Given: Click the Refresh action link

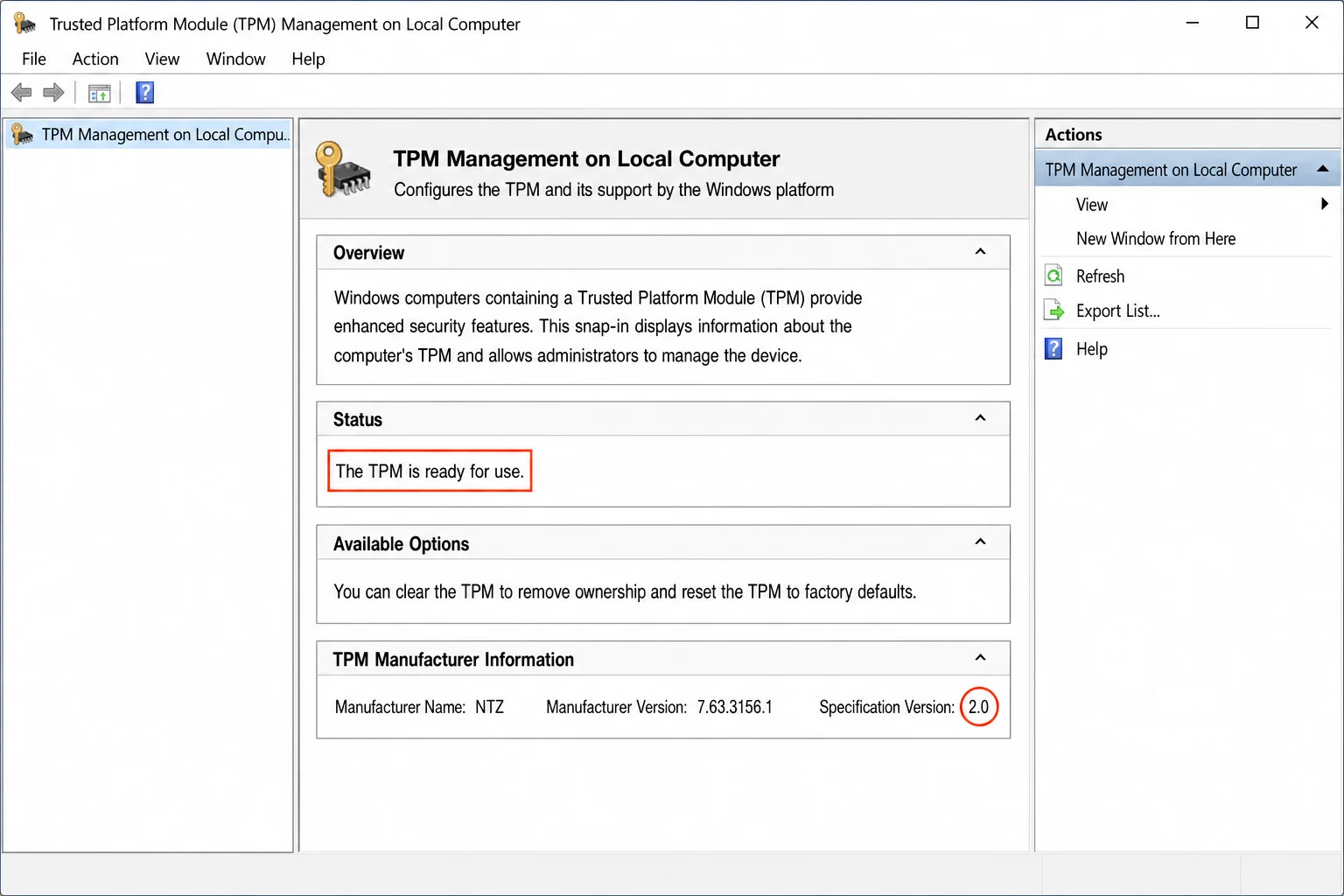Looking at the screenshot, I should point(1100,276).
